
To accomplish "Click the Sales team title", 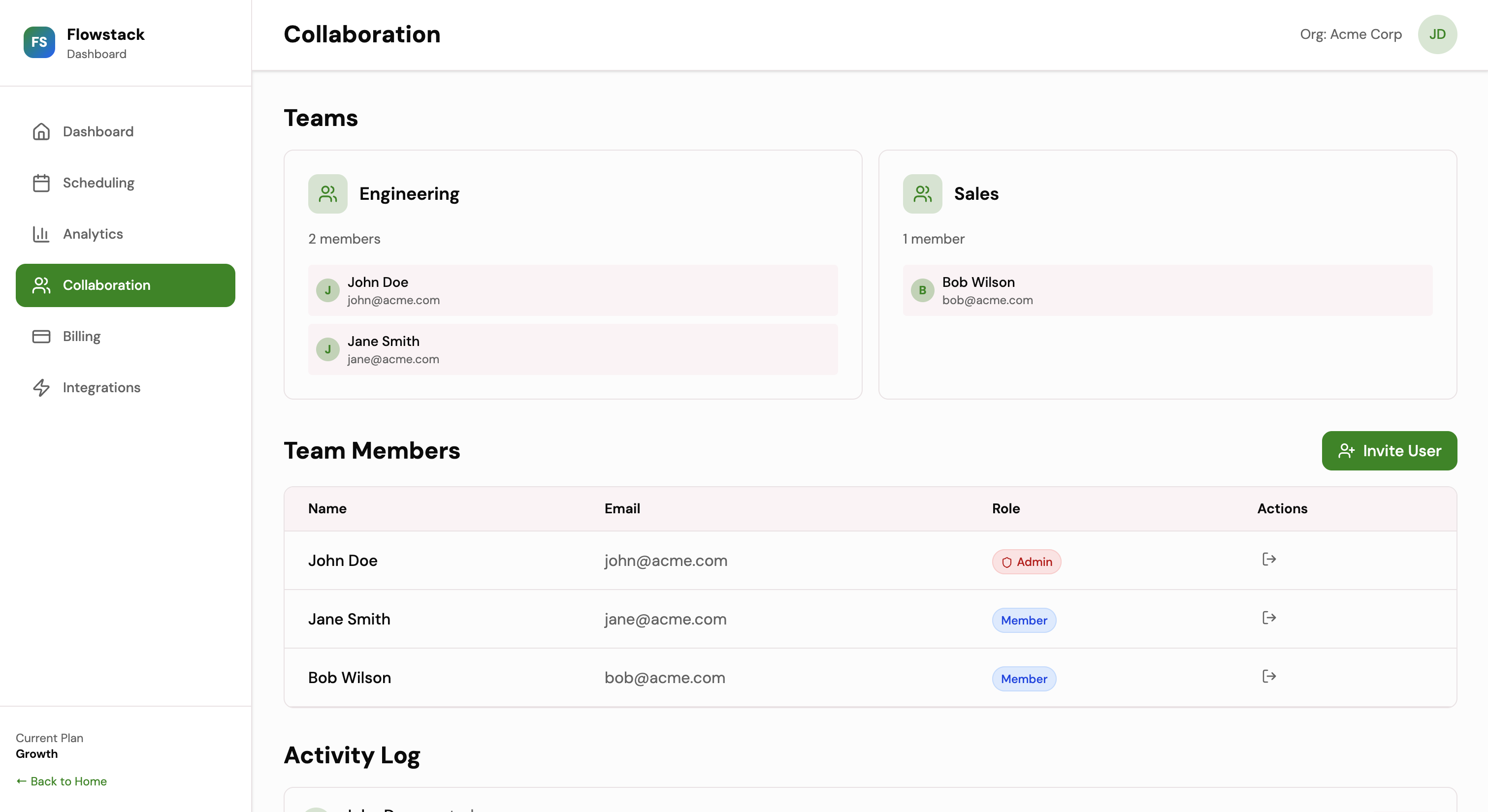I will pyautogui.click(x=976, y=194).
